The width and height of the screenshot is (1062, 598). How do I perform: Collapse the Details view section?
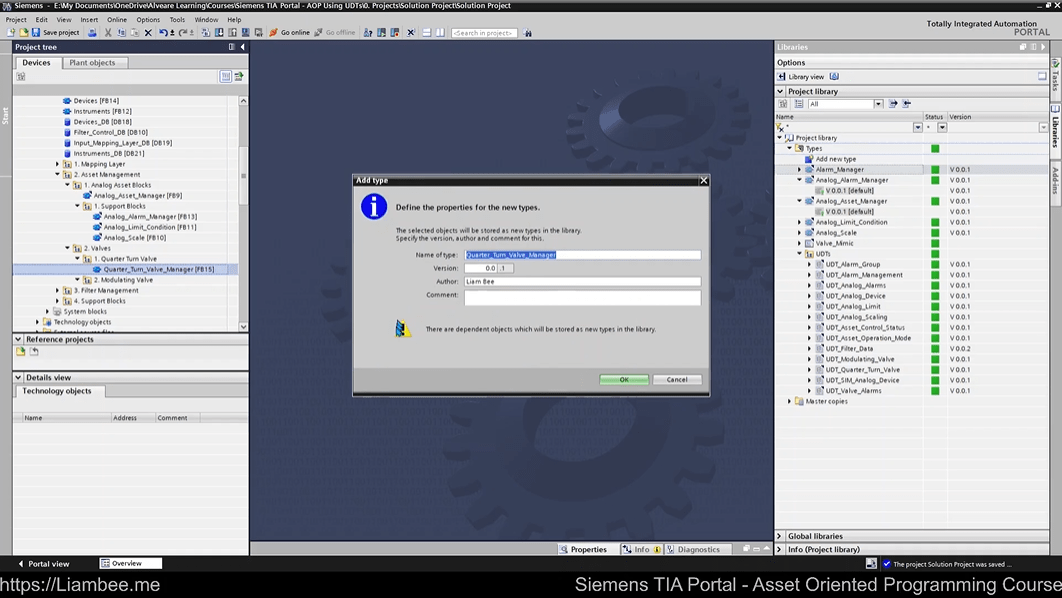(x=18, y=377)
